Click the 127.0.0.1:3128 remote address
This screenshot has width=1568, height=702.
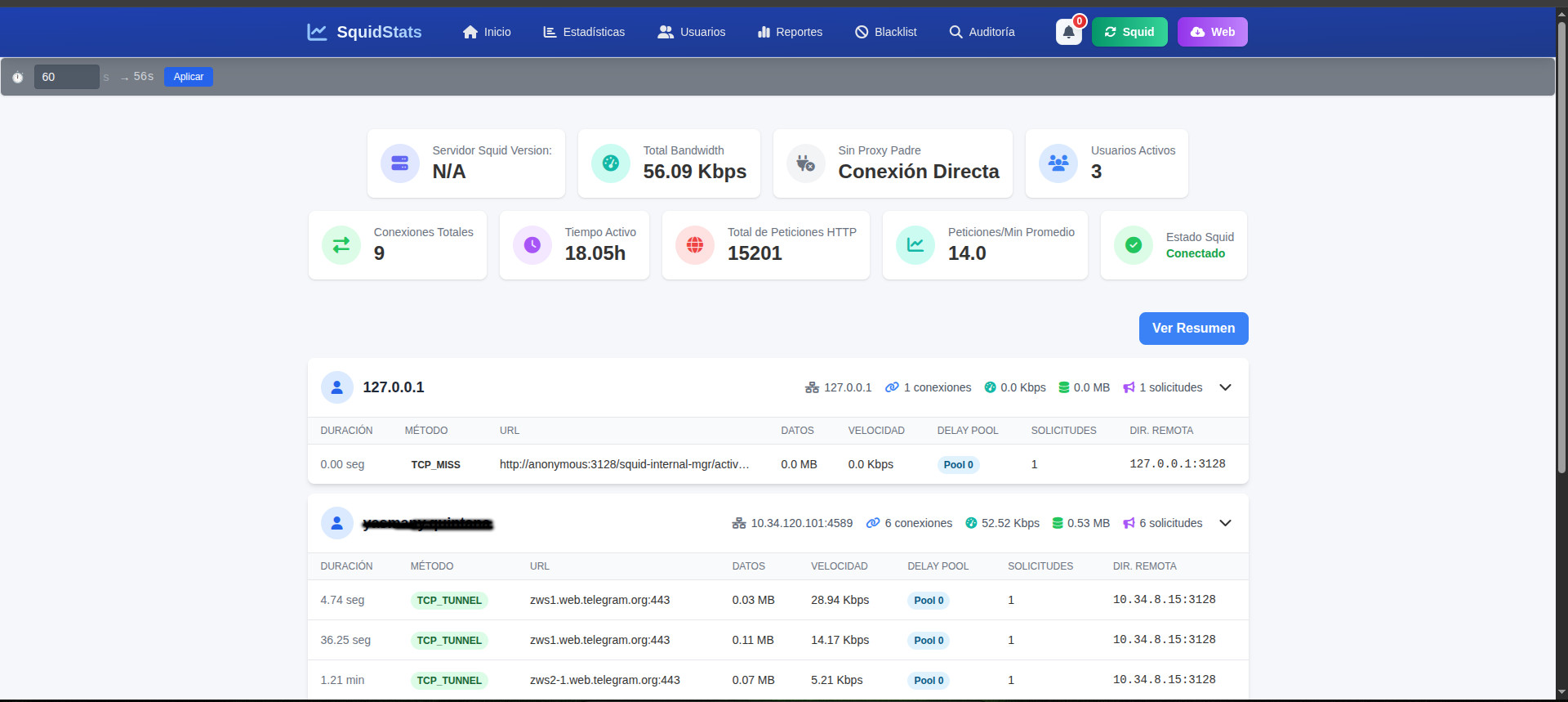pos(1178,464)
